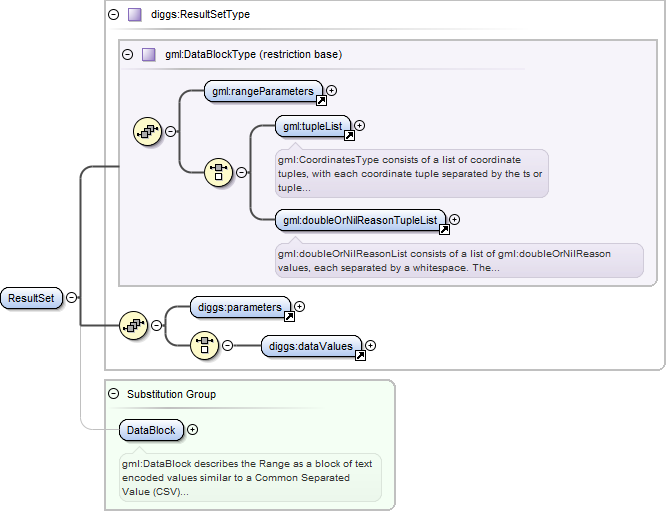Click the purple type icon for diggs:ResultSetType
The height and width of the screenshot is (512, 667).
pos(135,15)
